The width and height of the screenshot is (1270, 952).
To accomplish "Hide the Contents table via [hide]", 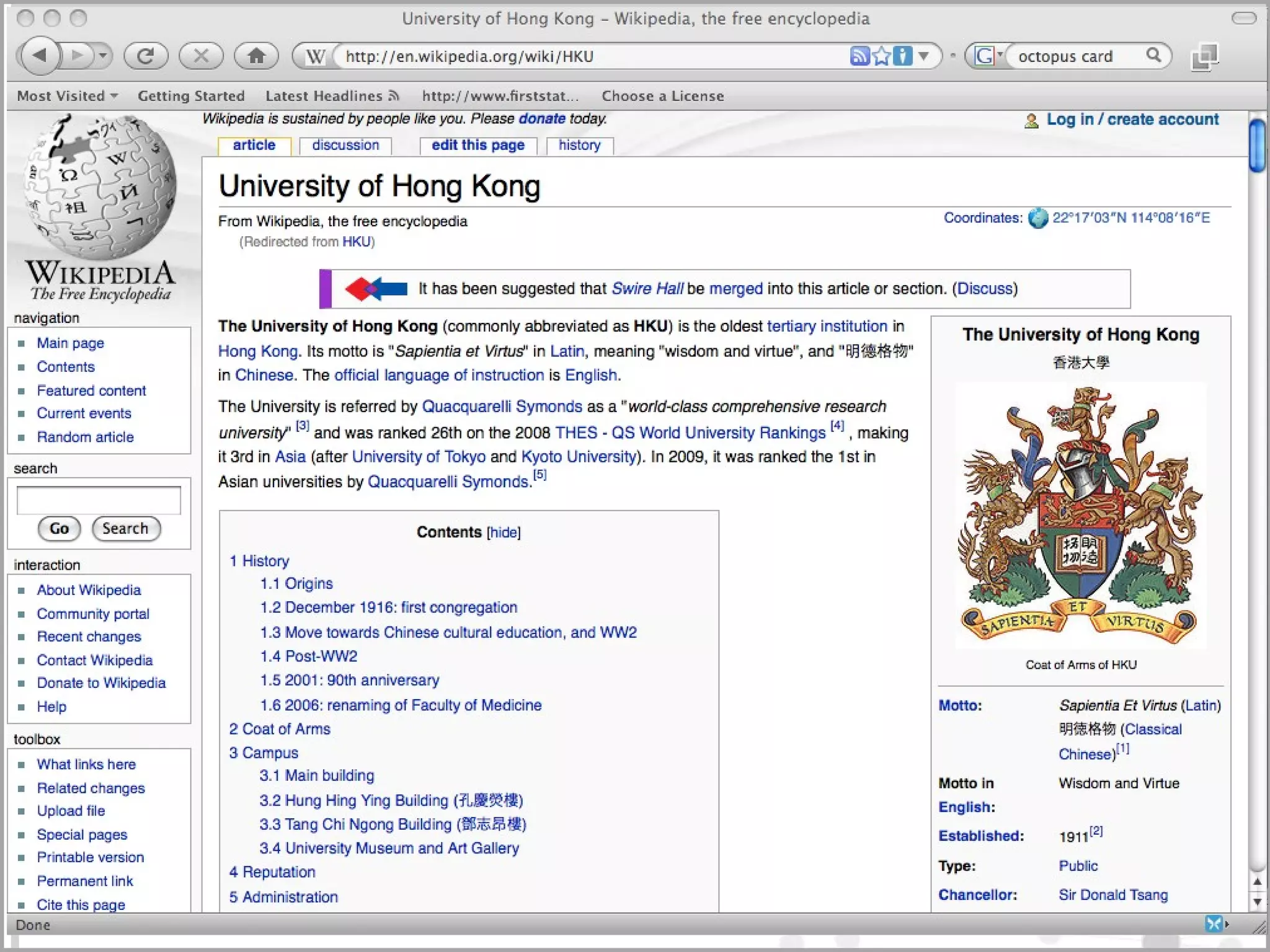I will 504,532.
